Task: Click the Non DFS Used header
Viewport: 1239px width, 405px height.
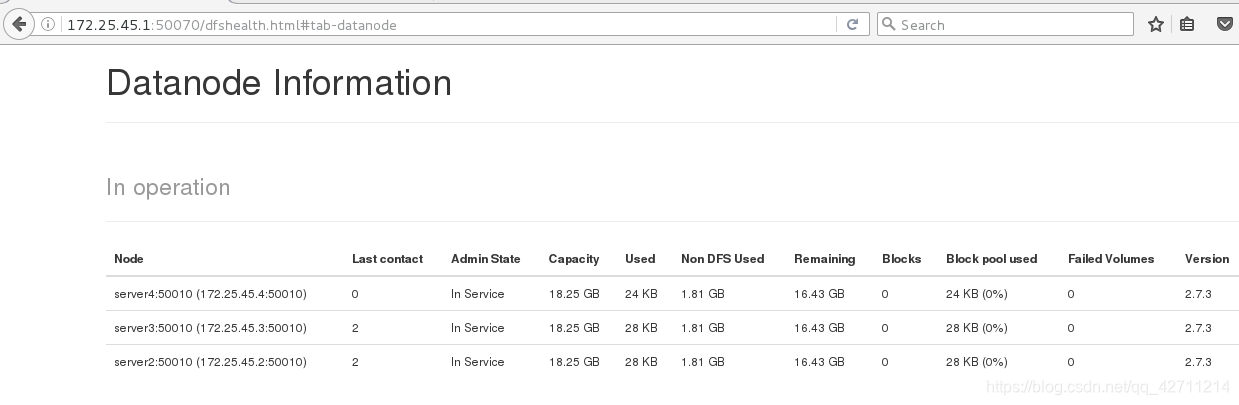Action: click(x=722, y=259)
